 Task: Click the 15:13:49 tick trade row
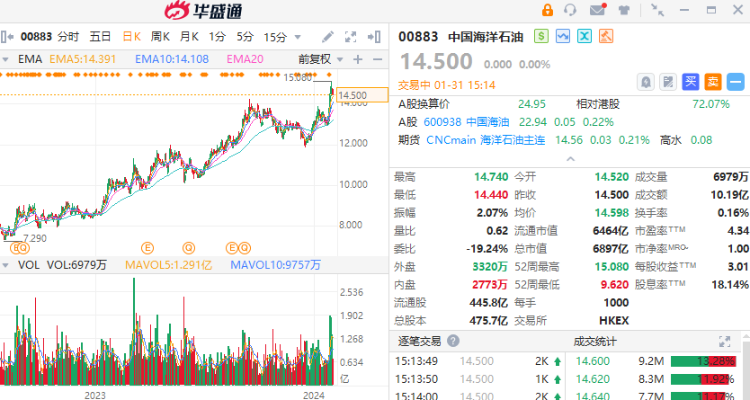[477, 361]
